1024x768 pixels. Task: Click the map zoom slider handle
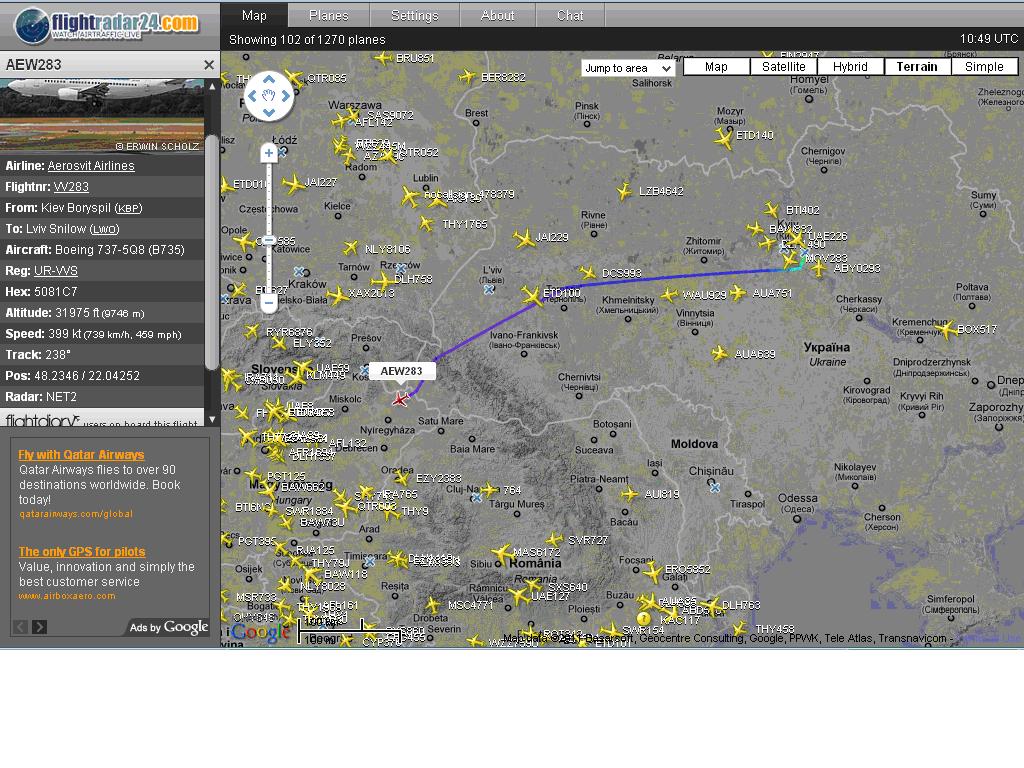[268, 241]
